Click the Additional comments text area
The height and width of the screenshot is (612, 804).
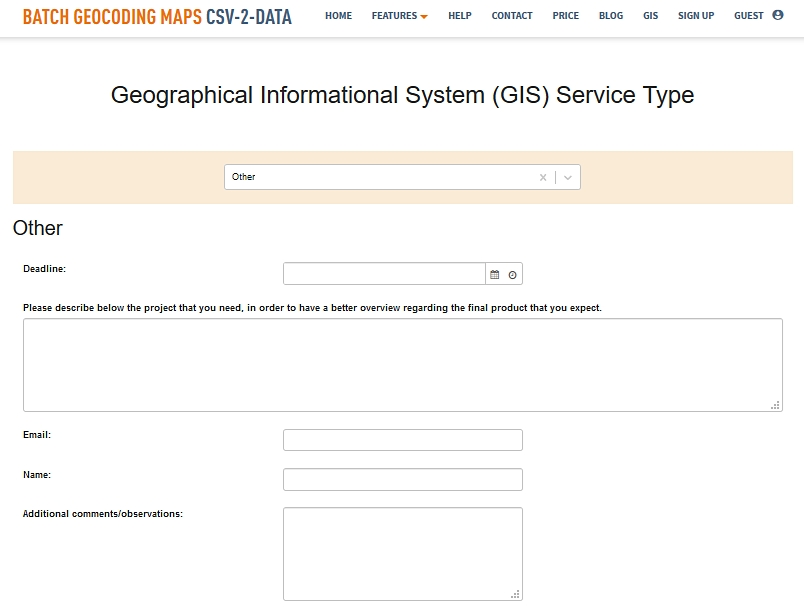click(x=403, y=554)
